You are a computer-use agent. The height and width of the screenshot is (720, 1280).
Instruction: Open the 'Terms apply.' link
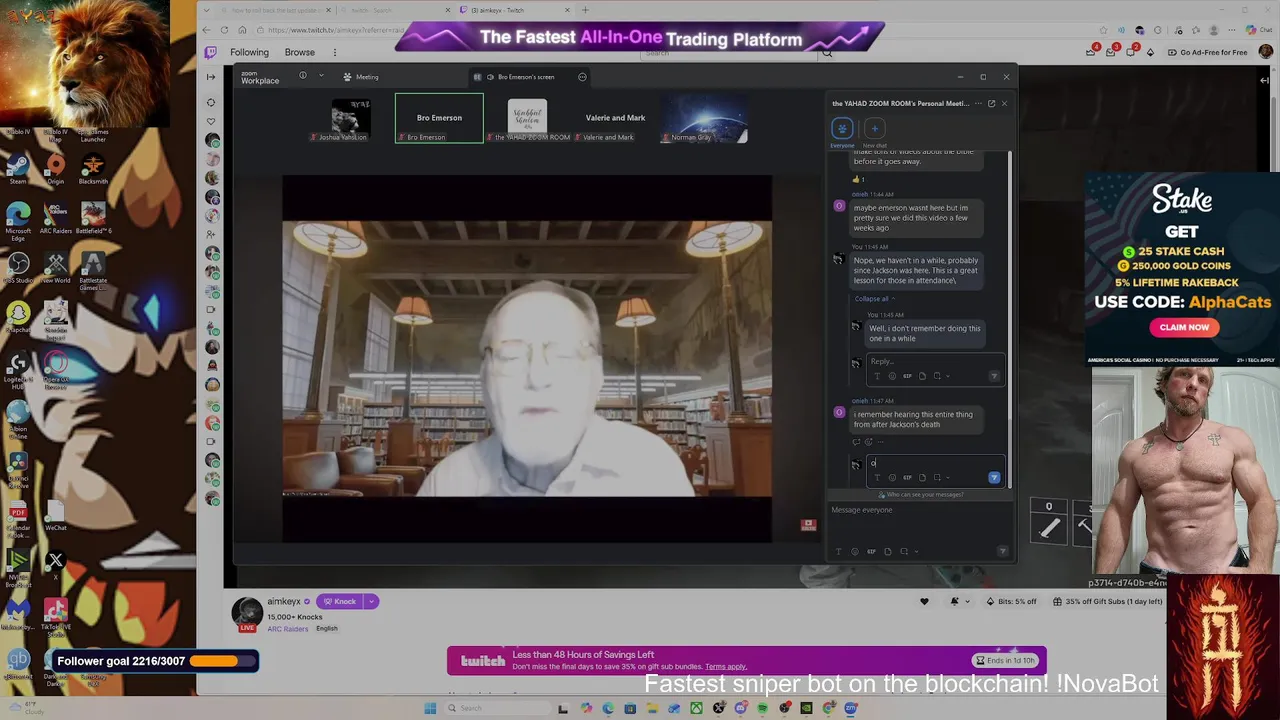click(726, 667)
